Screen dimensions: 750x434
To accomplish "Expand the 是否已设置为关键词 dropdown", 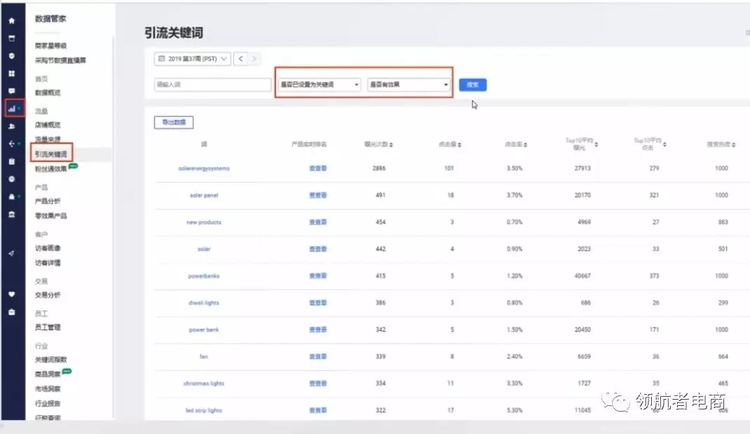I will click(x=317, y=85).
